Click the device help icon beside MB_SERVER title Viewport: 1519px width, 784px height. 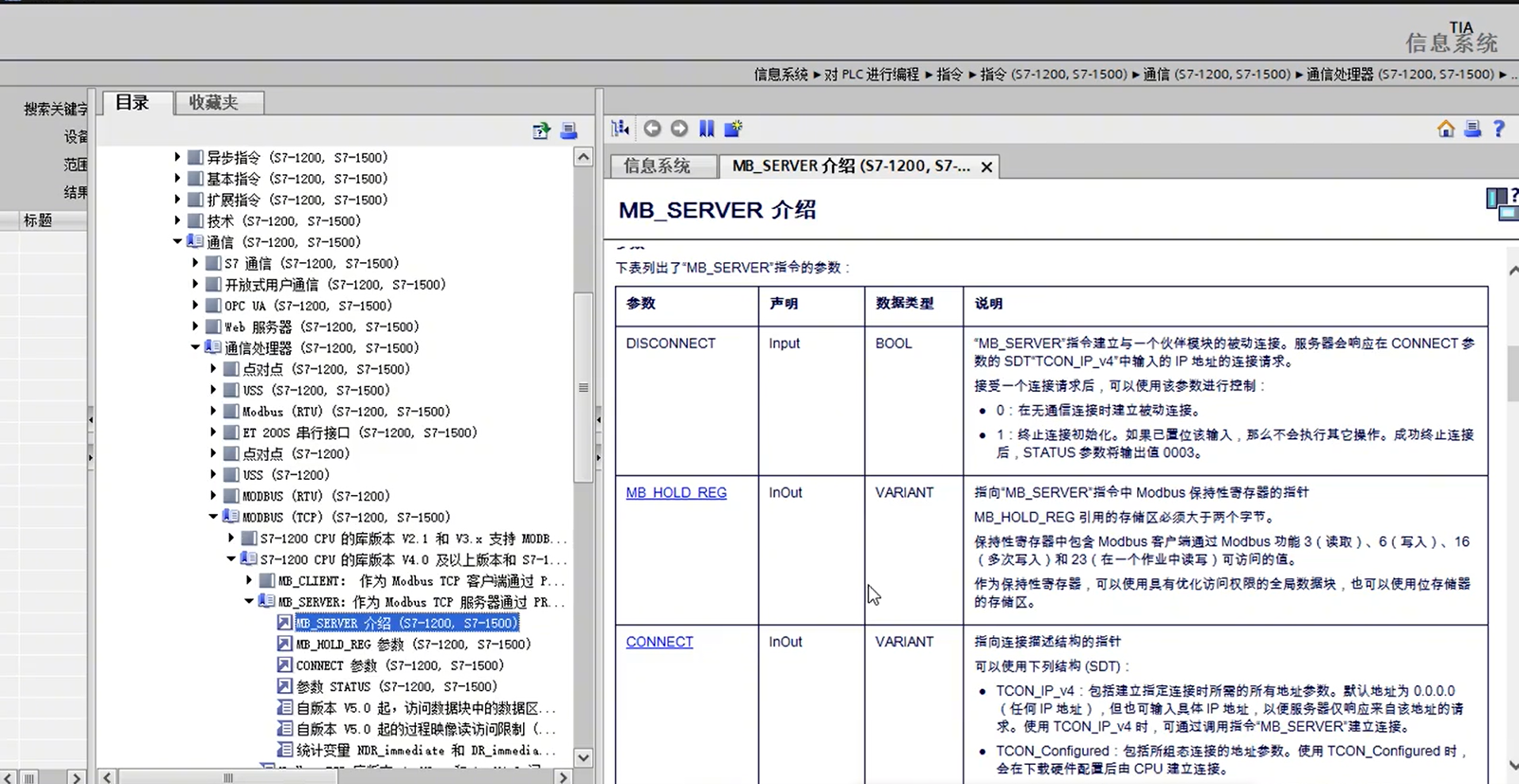click(x=1502, y=204)
